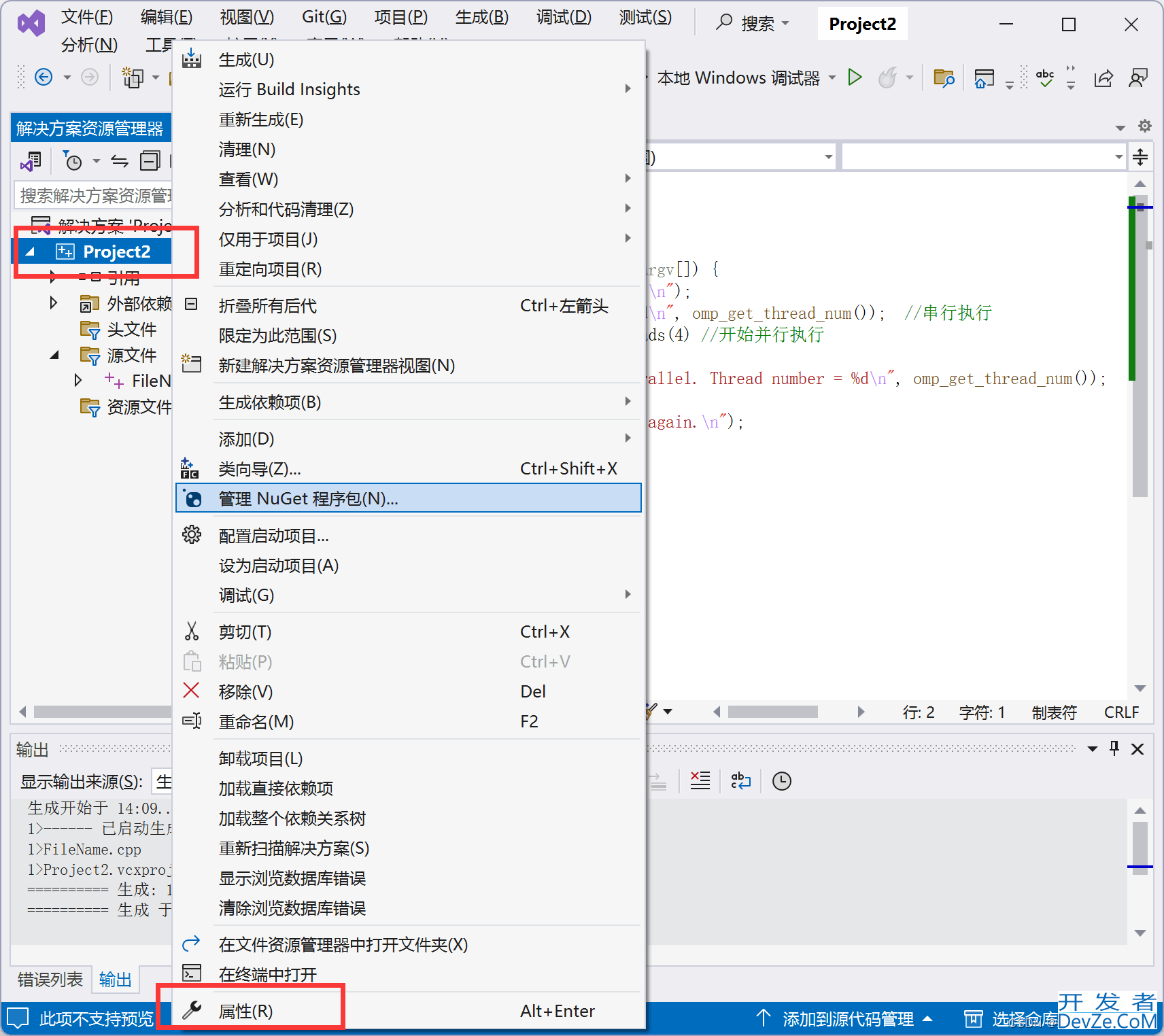The width and height of the screenshot is (1164, 1036).
Task: Open the 添加(D) submenu
Action: tap(408, 438)
